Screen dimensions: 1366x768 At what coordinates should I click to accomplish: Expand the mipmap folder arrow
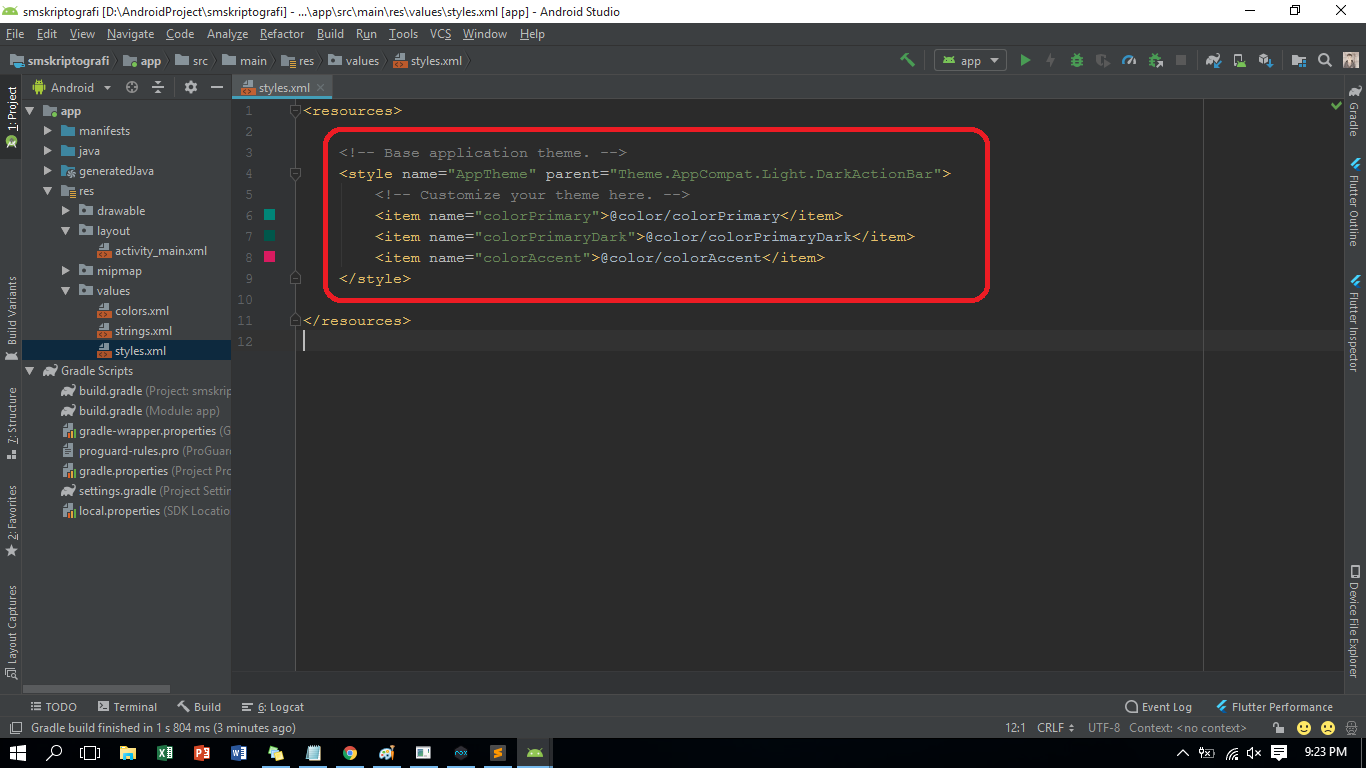(66, 271)
